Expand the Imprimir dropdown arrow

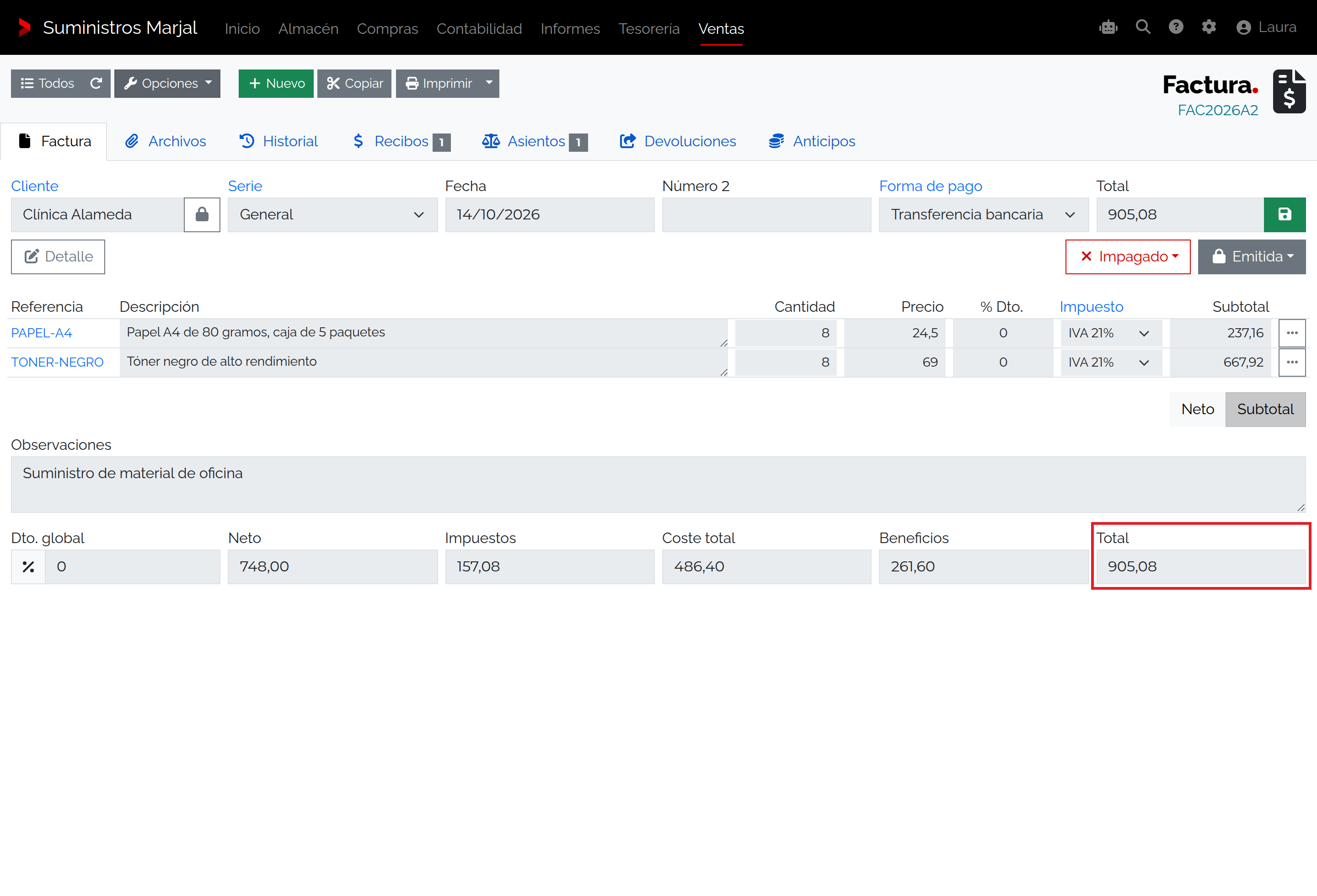click(489, 83)
